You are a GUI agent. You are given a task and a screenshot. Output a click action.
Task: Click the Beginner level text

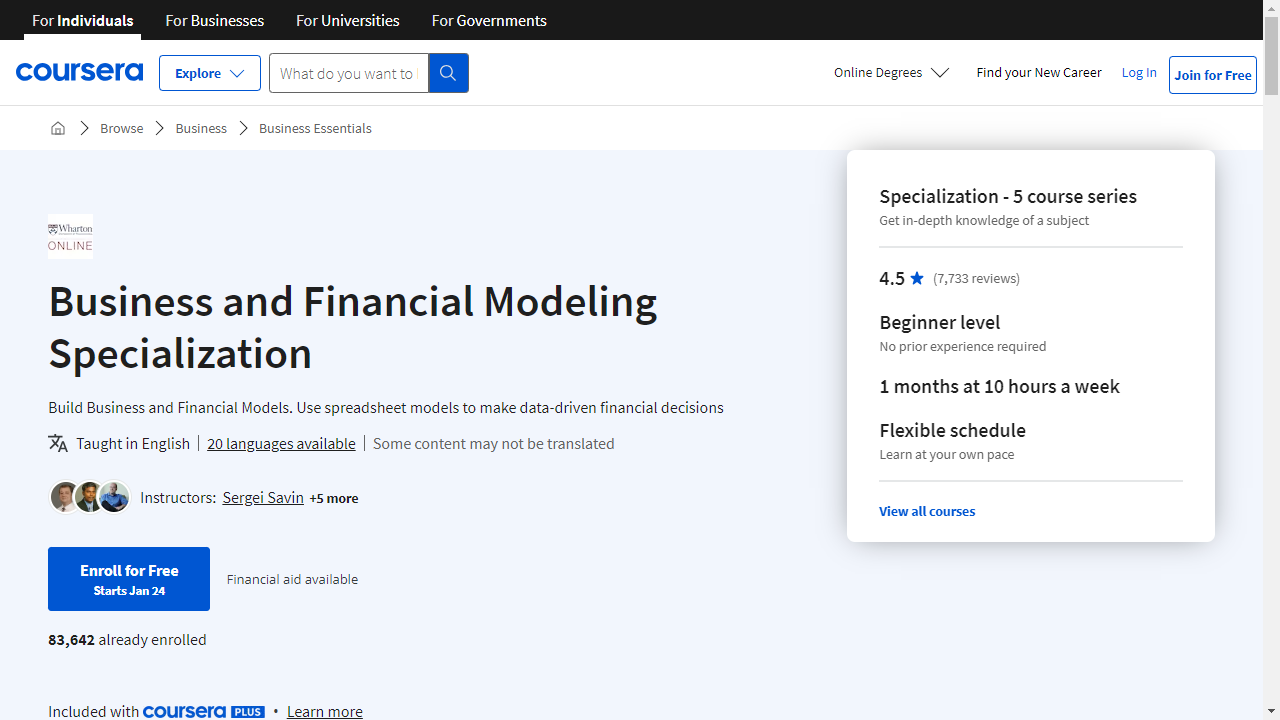tap(940, 322)
